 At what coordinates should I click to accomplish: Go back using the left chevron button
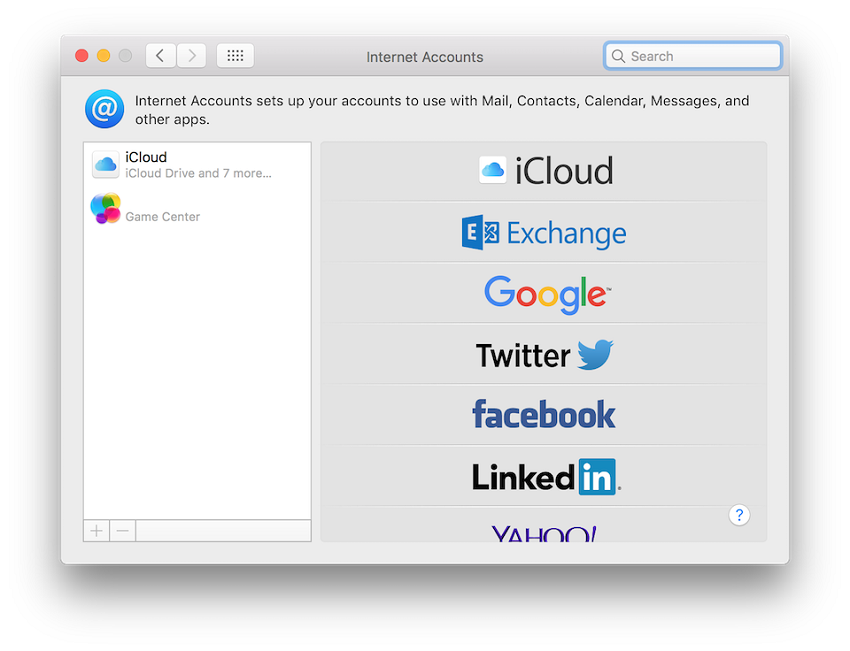point(160,56)
